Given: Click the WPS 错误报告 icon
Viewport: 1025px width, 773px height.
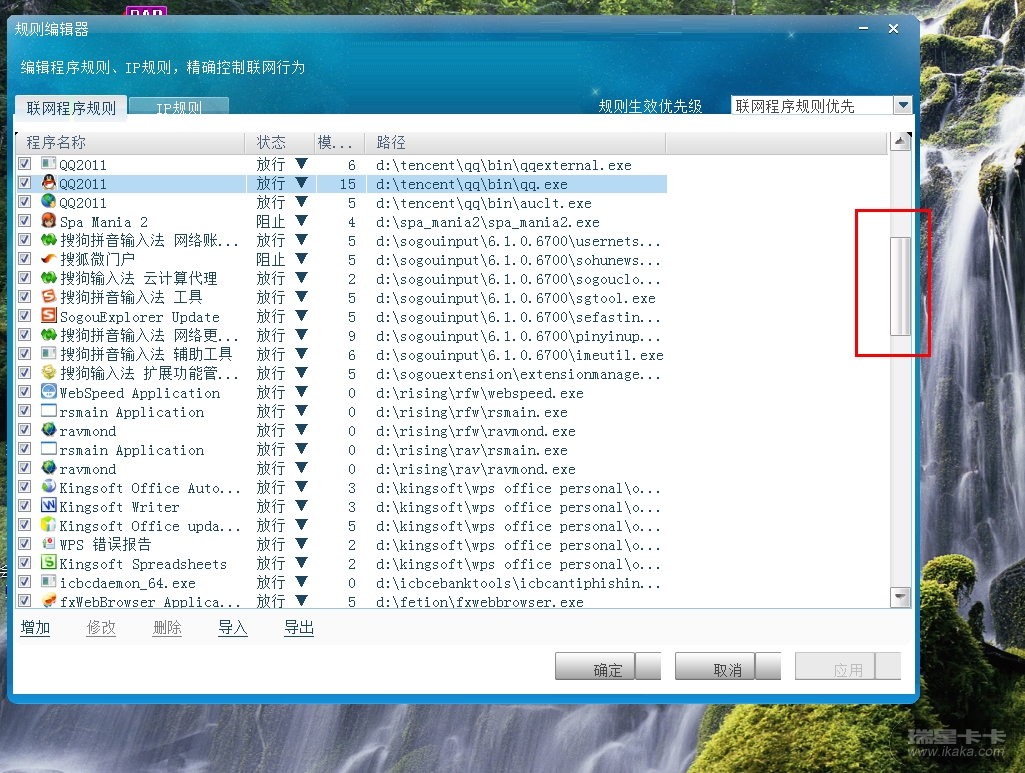Looking at the screenshot, I should (48, 543).
